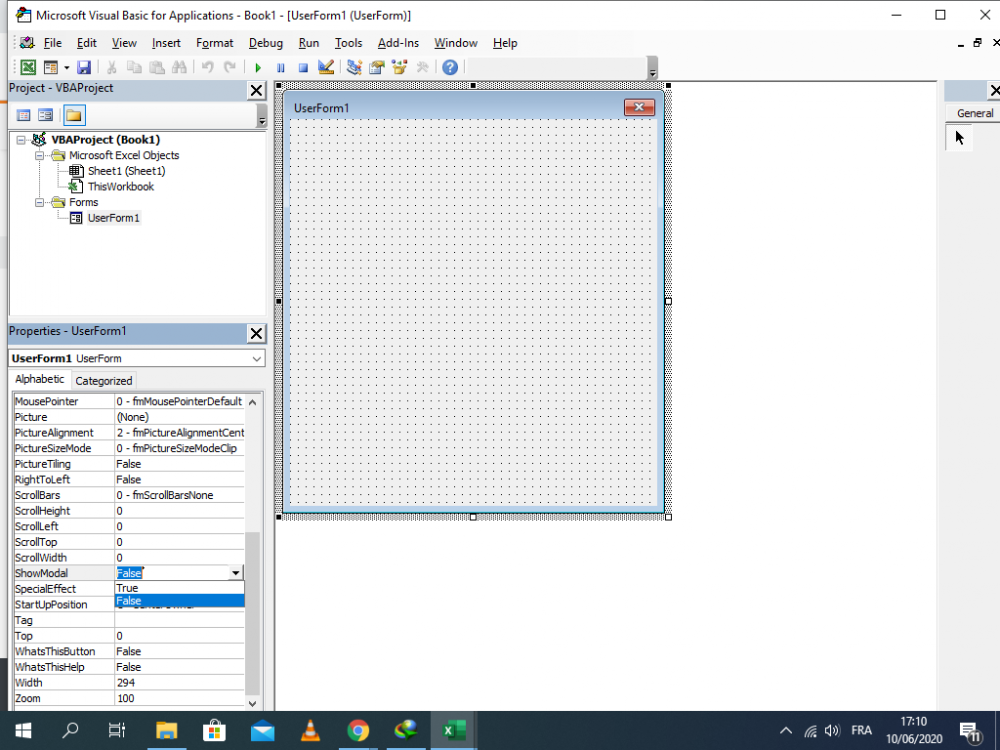Screen dimensions: 1000x750
Task: Switch to the Alphabetic properties tab
Action: [x=40, y=379]
